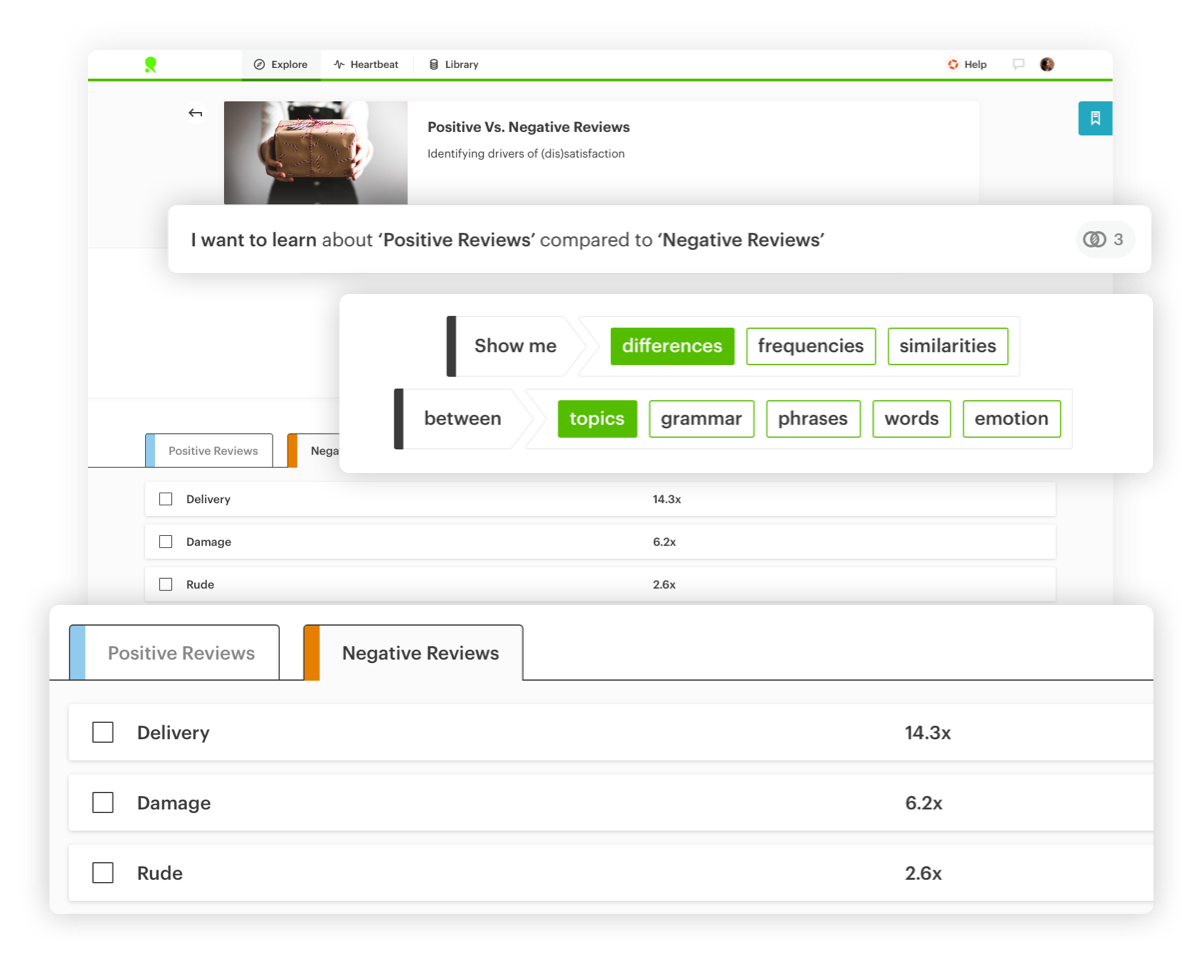The height and width of the screenshot is (964, 1202).
Task: Open the Heartbeat tab
Action: tap(366, 65)
